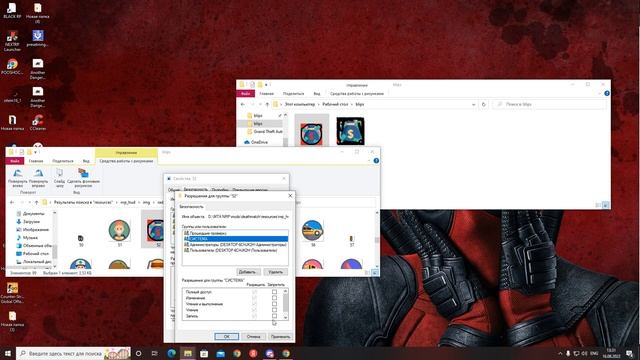Check Deny for Write permission
Viewport: 640px width, 360px height.
coord(274,316)
